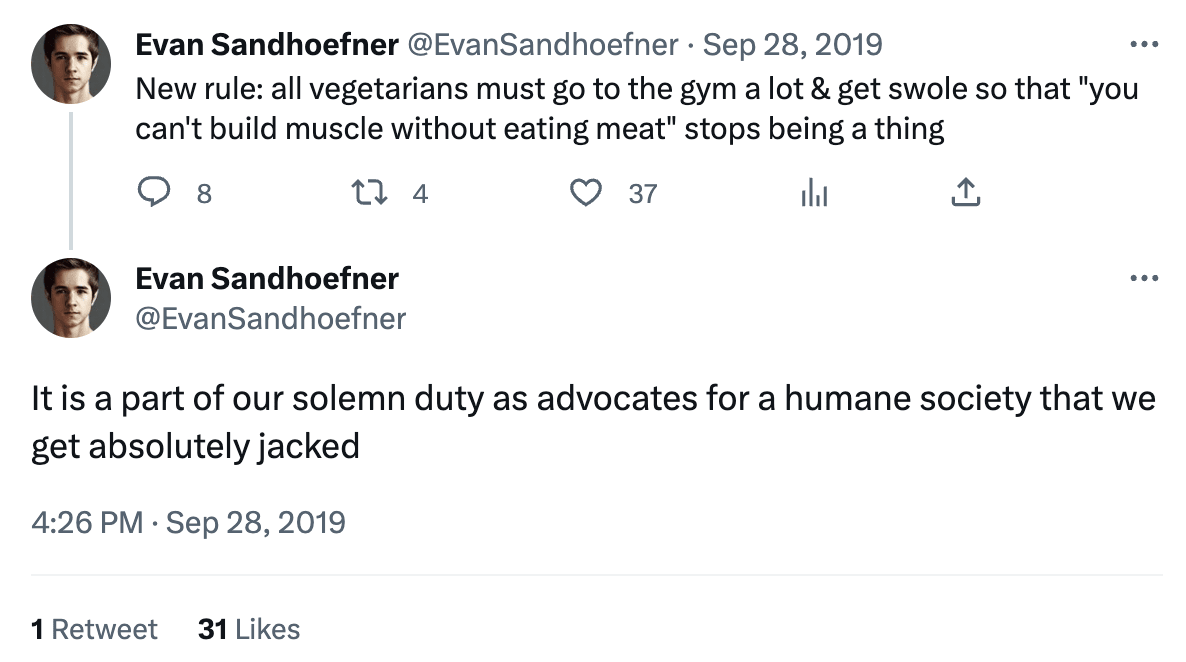Click the reply icon on the first tweet
Image resolution: width=1186 pixels, height=662 pixels.
tap(153, 193)
